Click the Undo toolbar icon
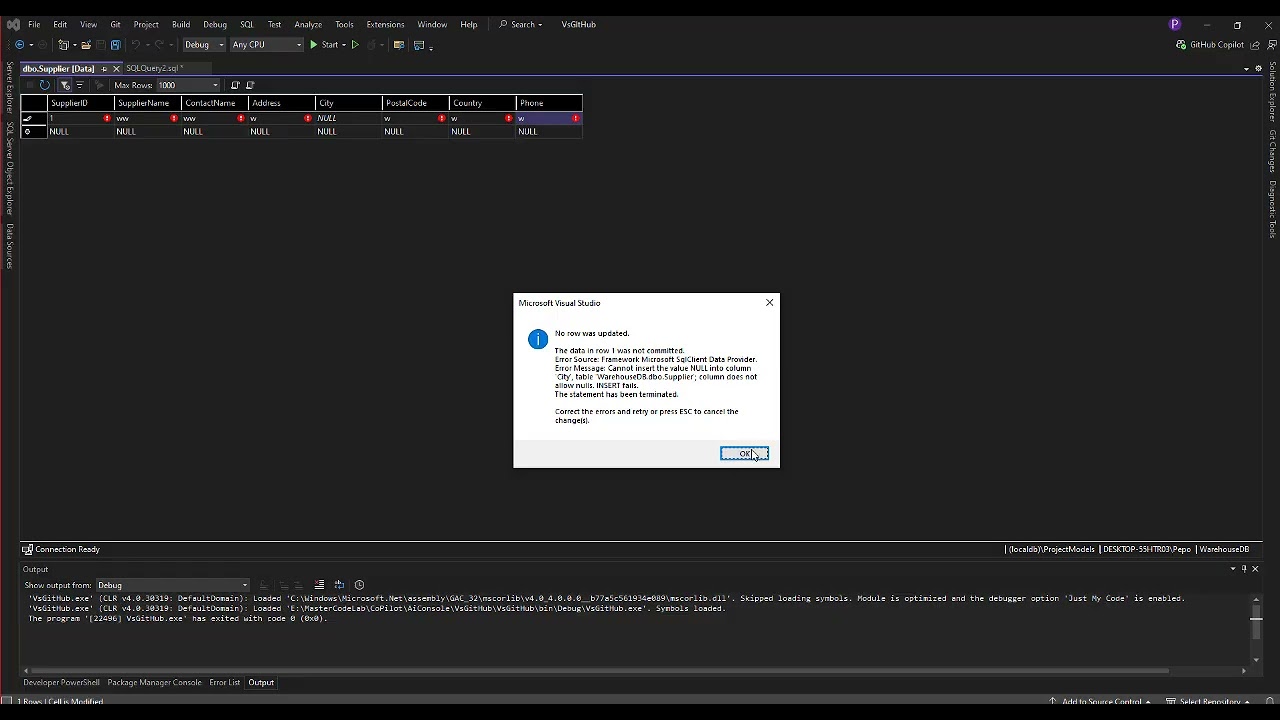1280x720 pixels. pos(135,45)
